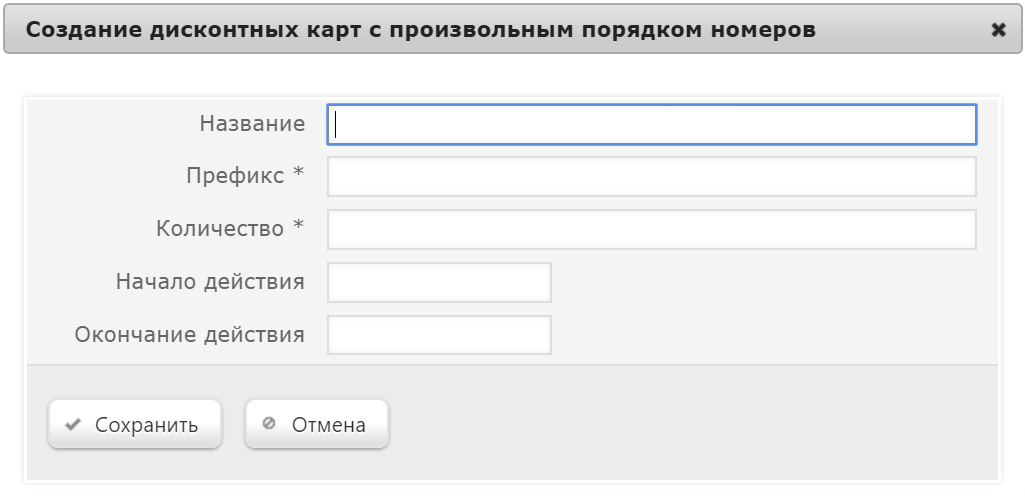Viewport: 1025px width, 496px height.
Task: Click the Начало действия label
Action: [210, 282]
